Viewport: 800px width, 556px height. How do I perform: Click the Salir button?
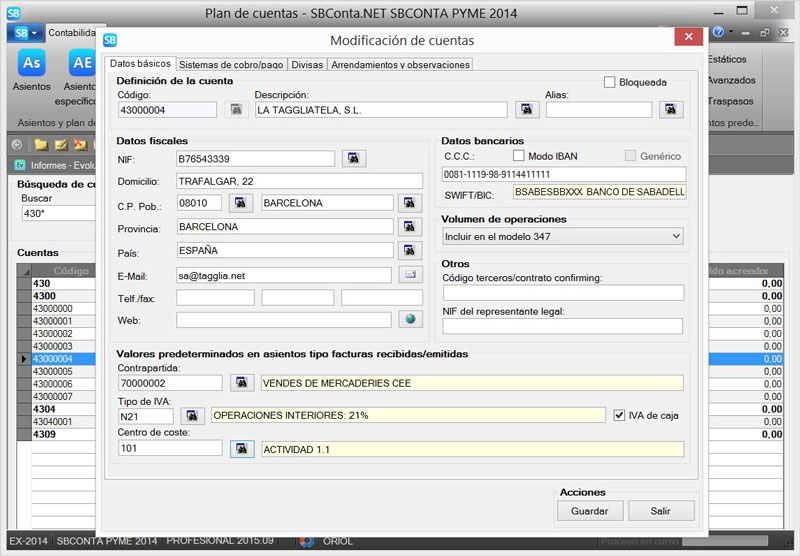(x=660, y=511)
